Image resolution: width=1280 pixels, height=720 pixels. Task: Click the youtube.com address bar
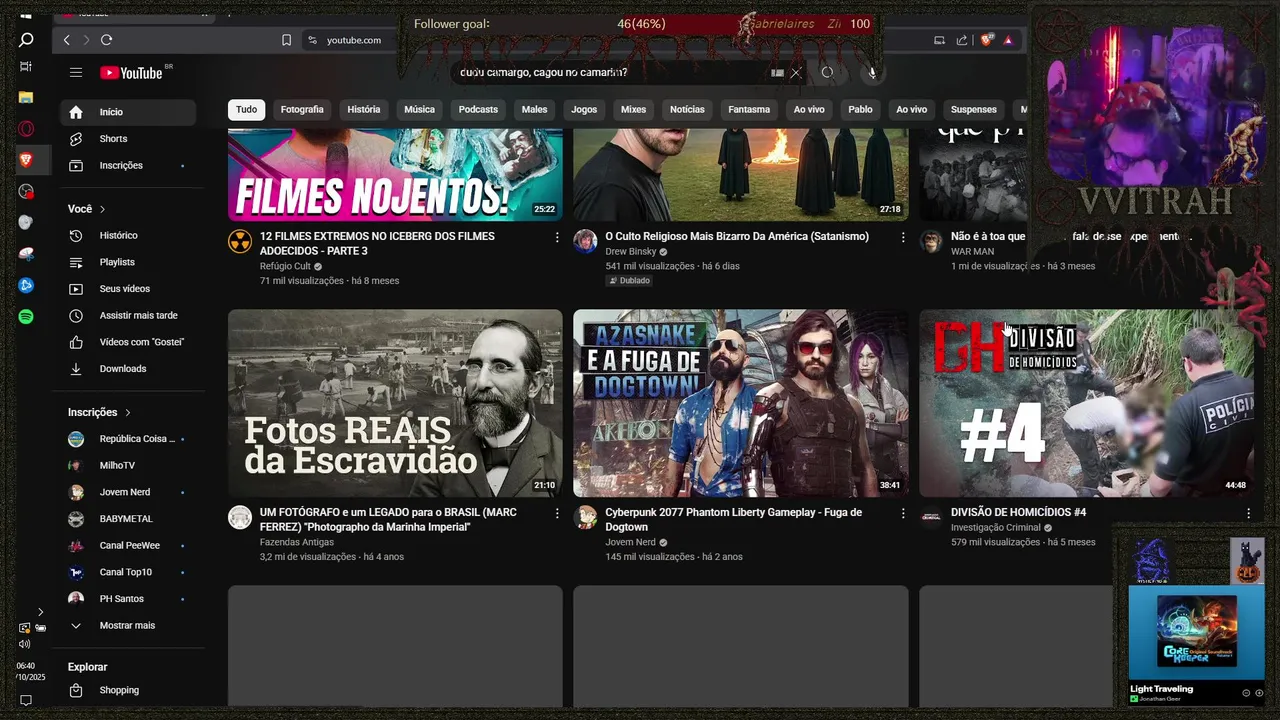(x=354, y=40)
